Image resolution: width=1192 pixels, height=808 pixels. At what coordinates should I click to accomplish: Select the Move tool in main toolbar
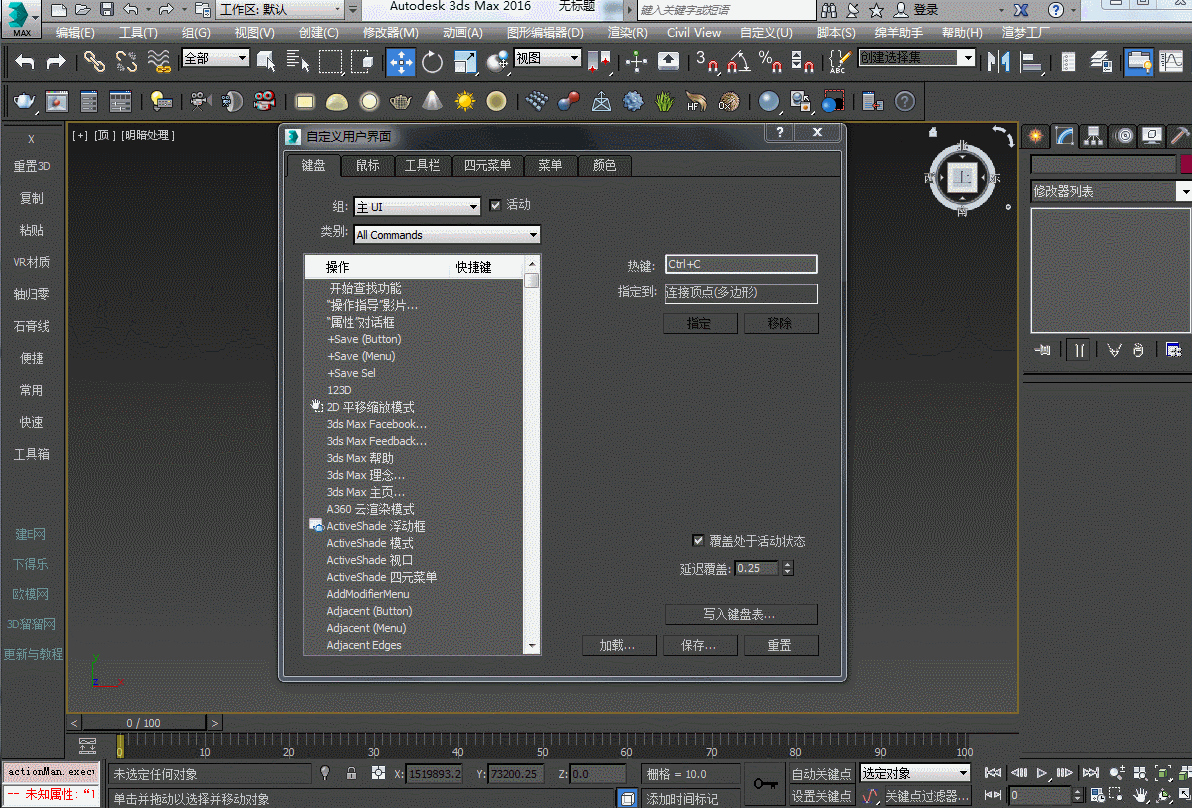[x=401, y=62]
